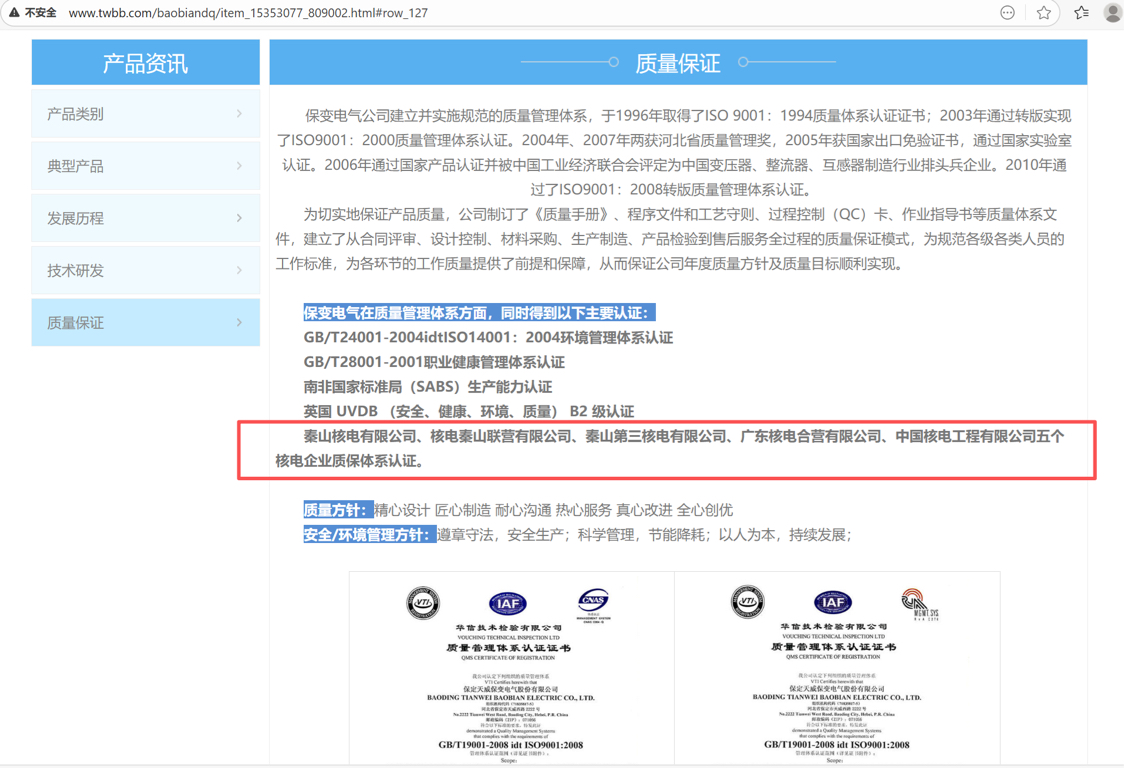This screenshot has height=768, width=1124.
Task: Open the favorites list icon
Action: (1081, 12)
